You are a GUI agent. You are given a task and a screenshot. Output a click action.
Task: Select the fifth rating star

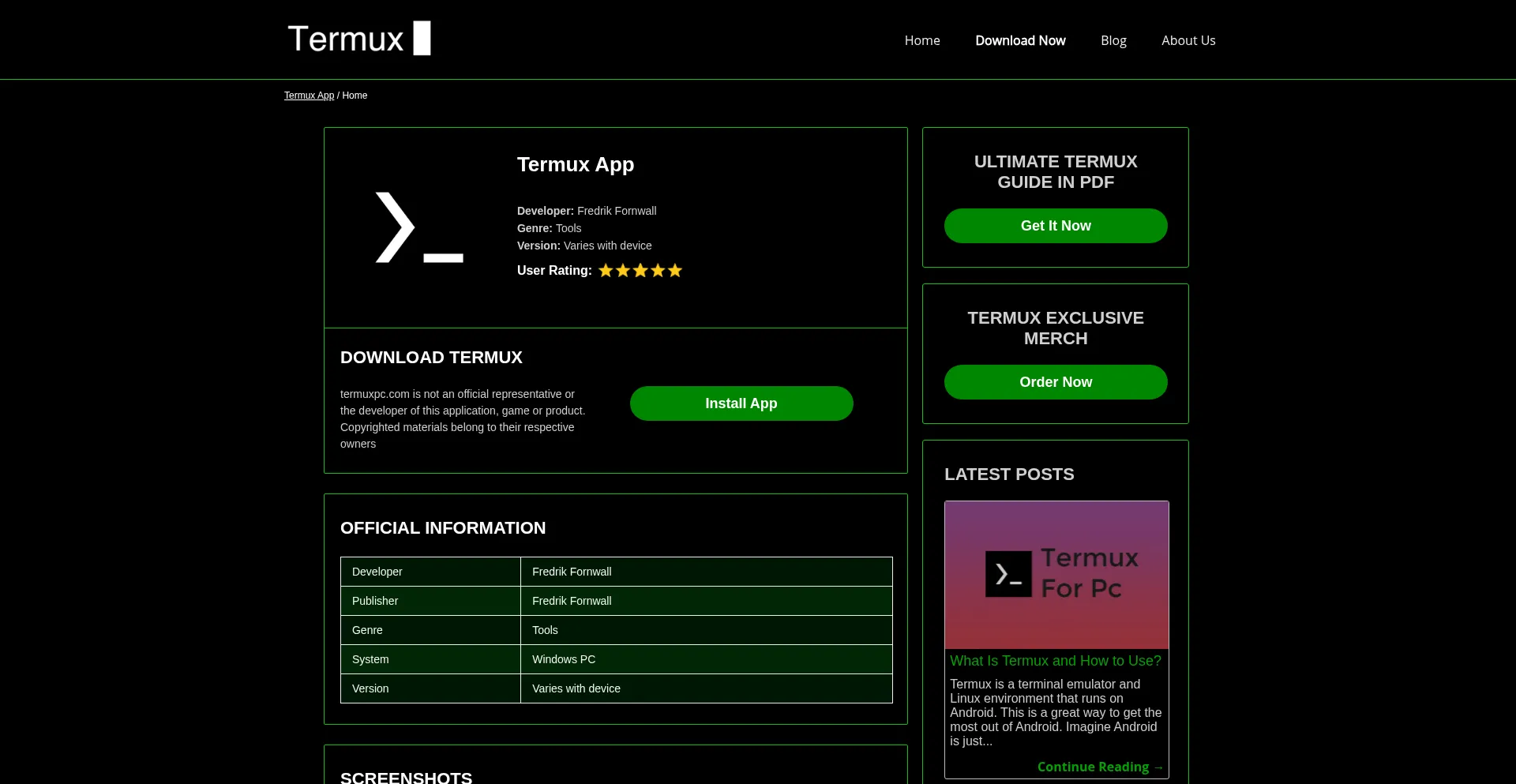pyautogui.click(x=674, y=270)
